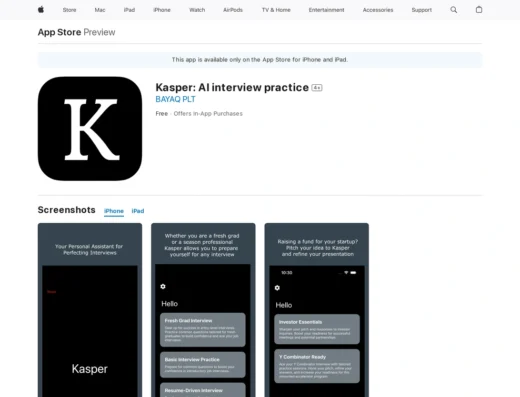Open the Store menu
520x397 pixels.
point(69,10)
